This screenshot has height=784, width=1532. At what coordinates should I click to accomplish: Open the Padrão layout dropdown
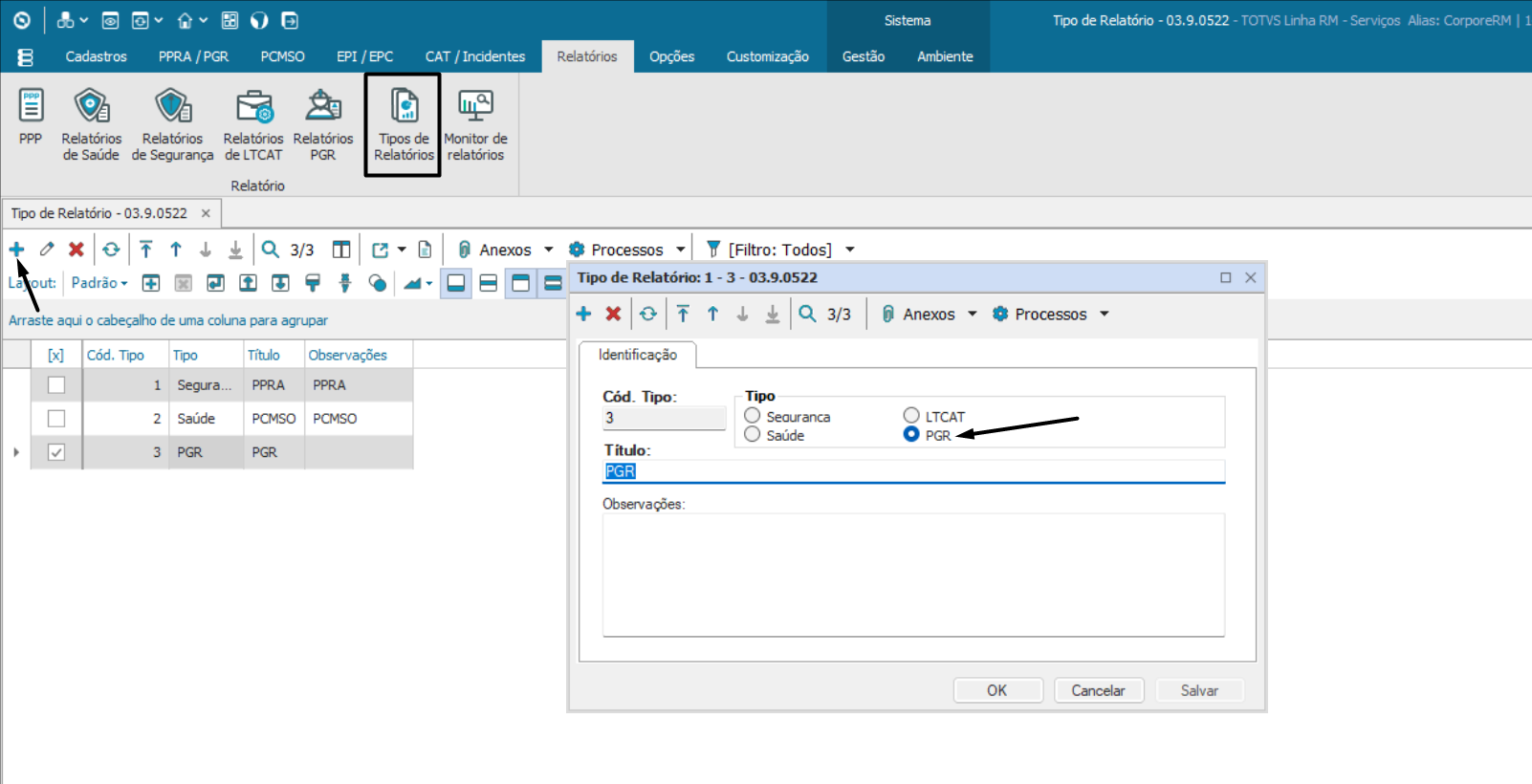pos(99,283)
